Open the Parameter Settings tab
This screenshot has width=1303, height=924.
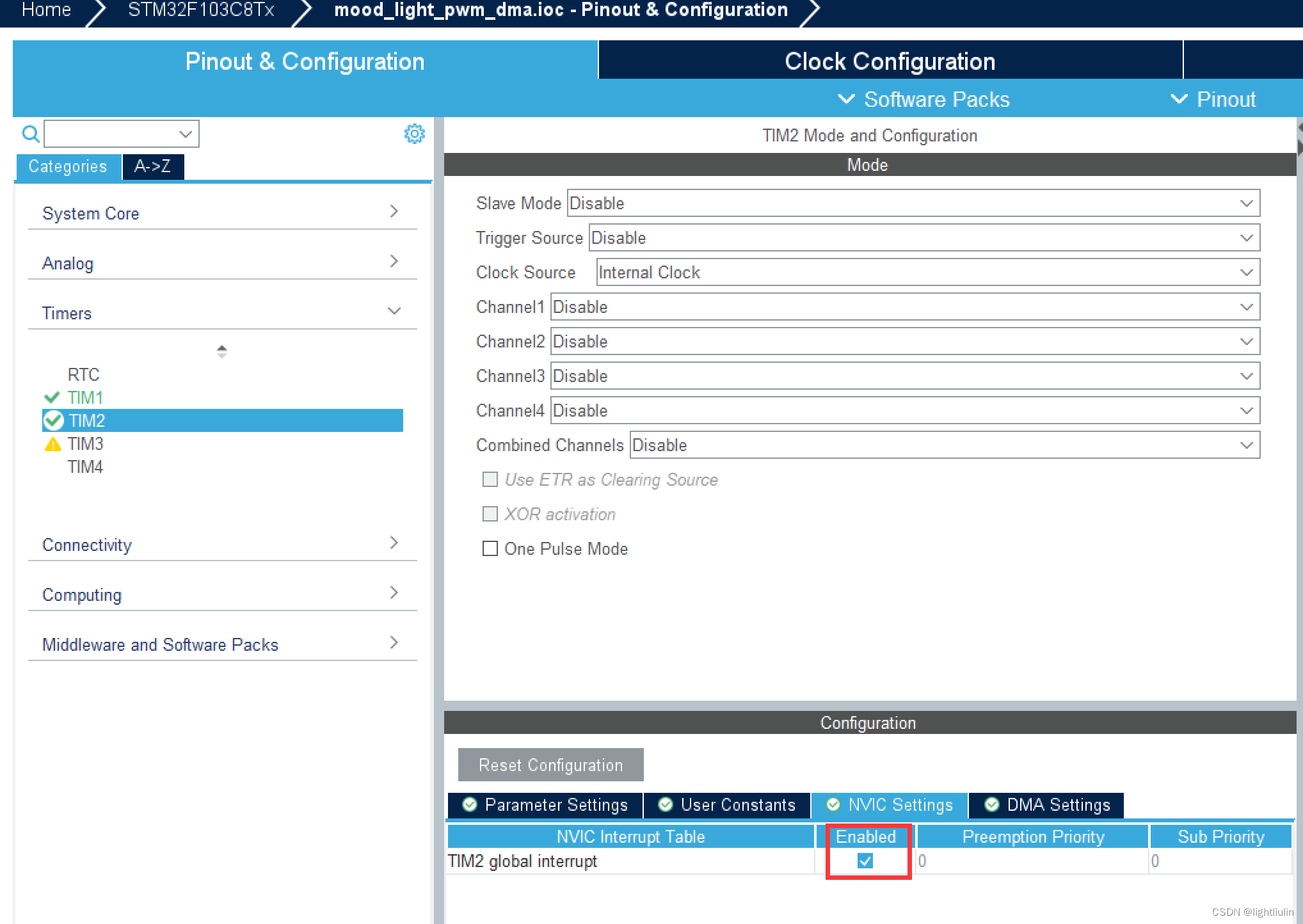point(545,804)
